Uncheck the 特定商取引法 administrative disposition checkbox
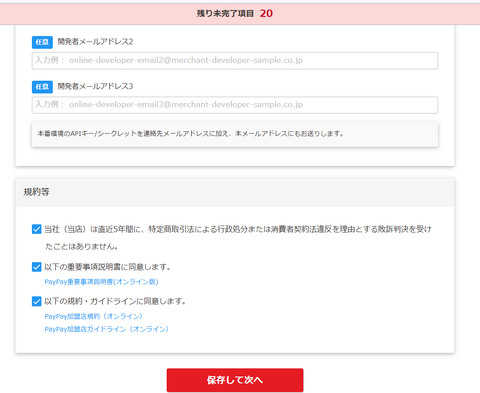This screenshot has height=393, width=480. pyautogui.click(x=37, y=229)
